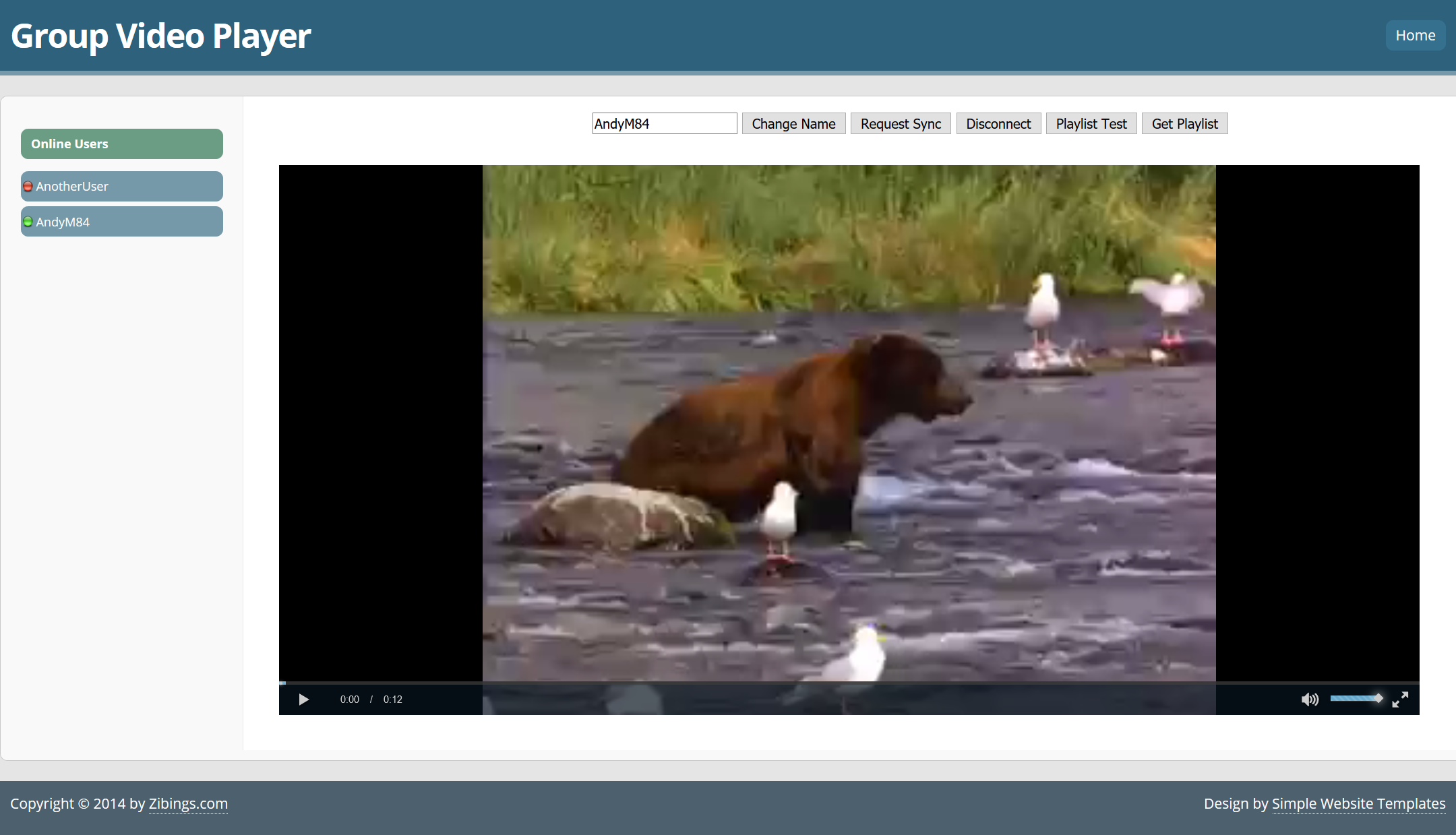Open the Simple Website Templates link

point(1358,804)
